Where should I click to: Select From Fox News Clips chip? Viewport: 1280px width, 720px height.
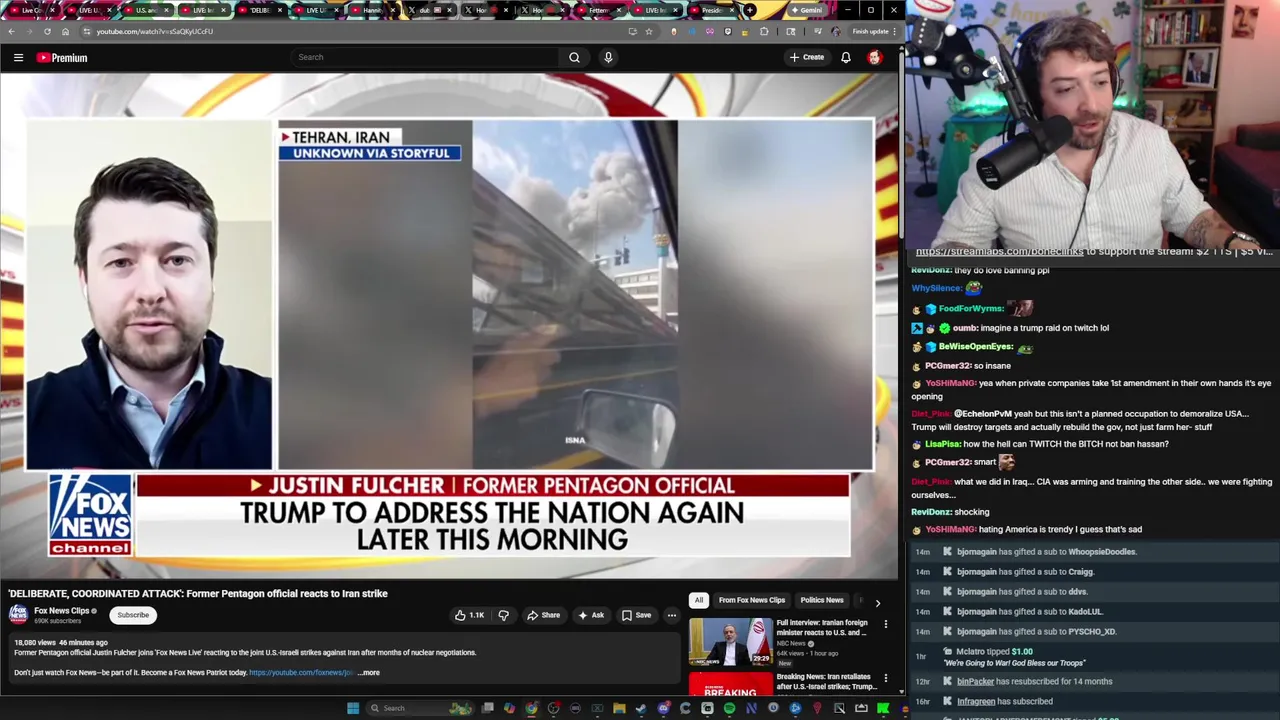752,600
